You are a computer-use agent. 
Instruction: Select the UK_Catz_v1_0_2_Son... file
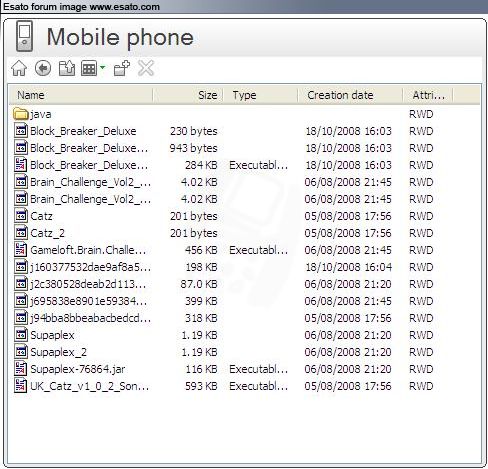(89, 386)
